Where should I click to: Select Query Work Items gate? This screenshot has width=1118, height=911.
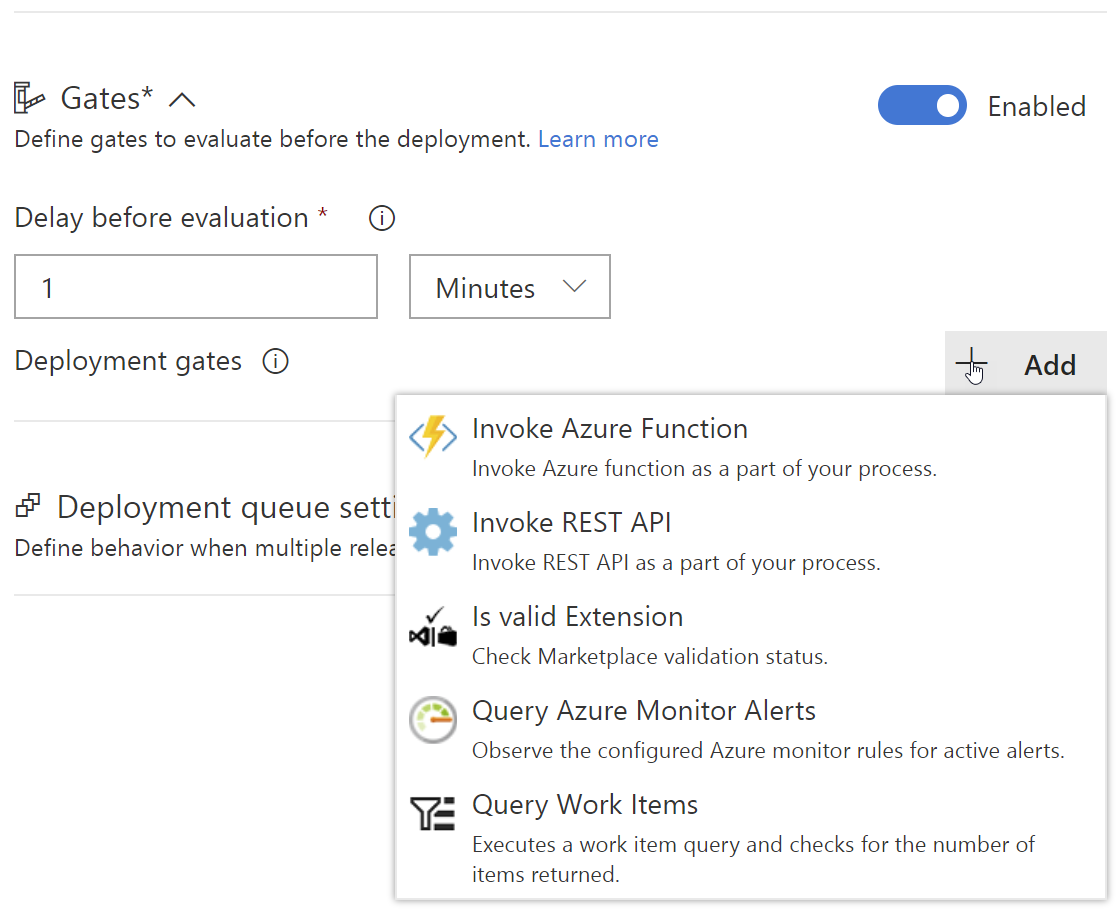tap(751, 838)
